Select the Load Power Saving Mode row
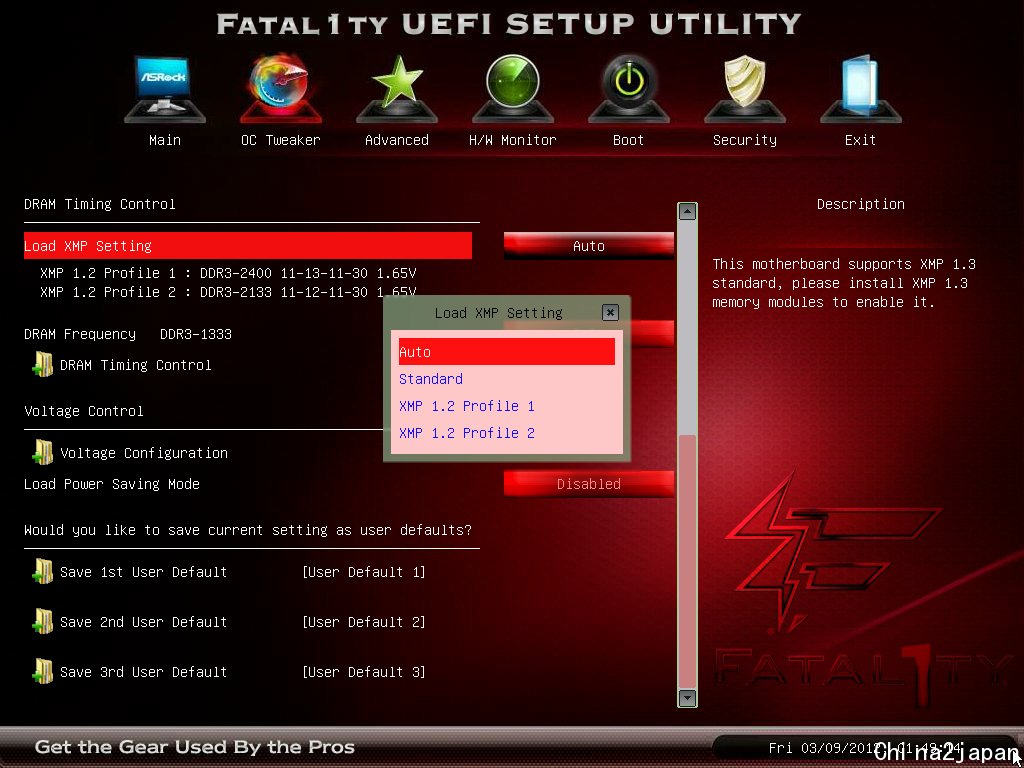Image resolution: width=1024 pixels, height=768 pixels. click(x=112, y=484)
